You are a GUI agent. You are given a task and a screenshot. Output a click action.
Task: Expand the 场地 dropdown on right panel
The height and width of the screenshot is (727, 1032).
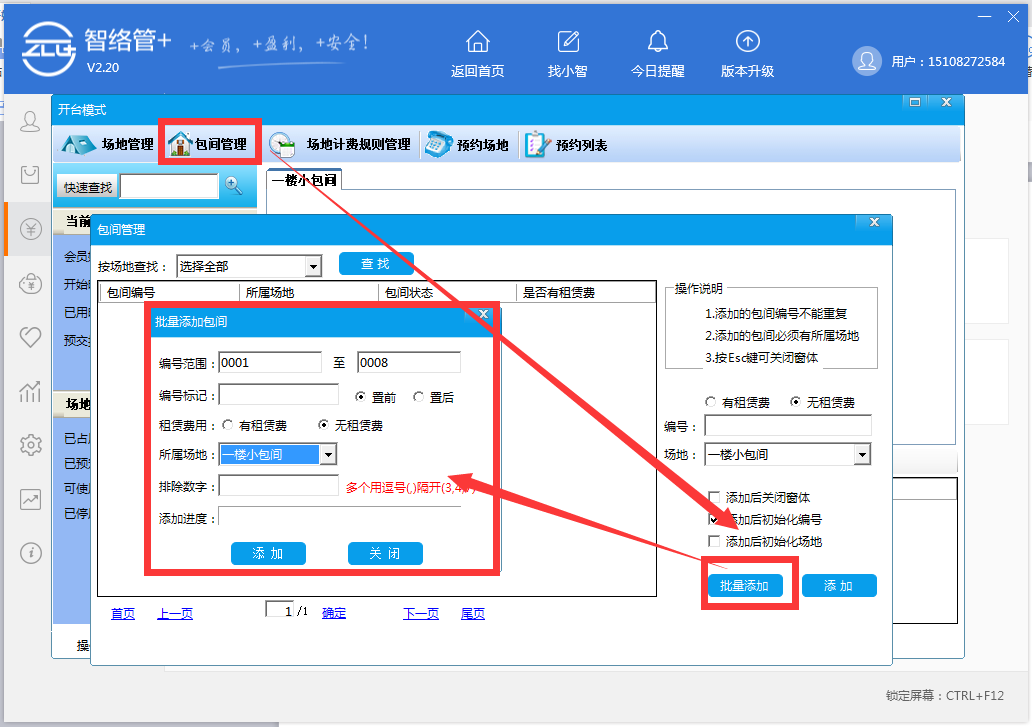pyautogui.click(x=862, y=455)
